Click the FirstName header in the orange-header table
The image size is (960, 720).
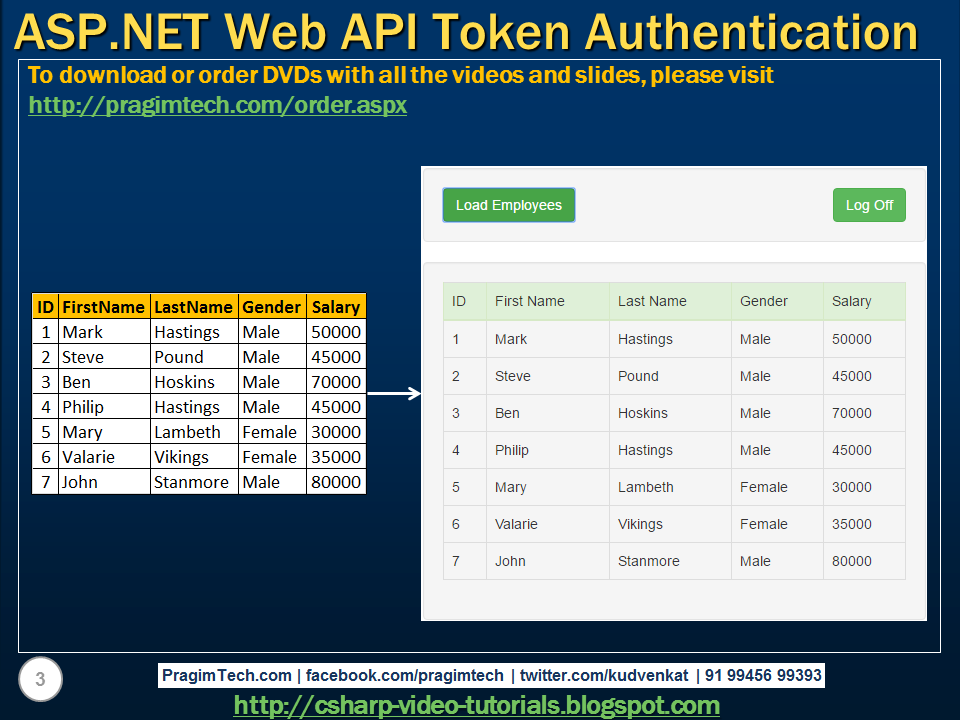pos(103,307)
